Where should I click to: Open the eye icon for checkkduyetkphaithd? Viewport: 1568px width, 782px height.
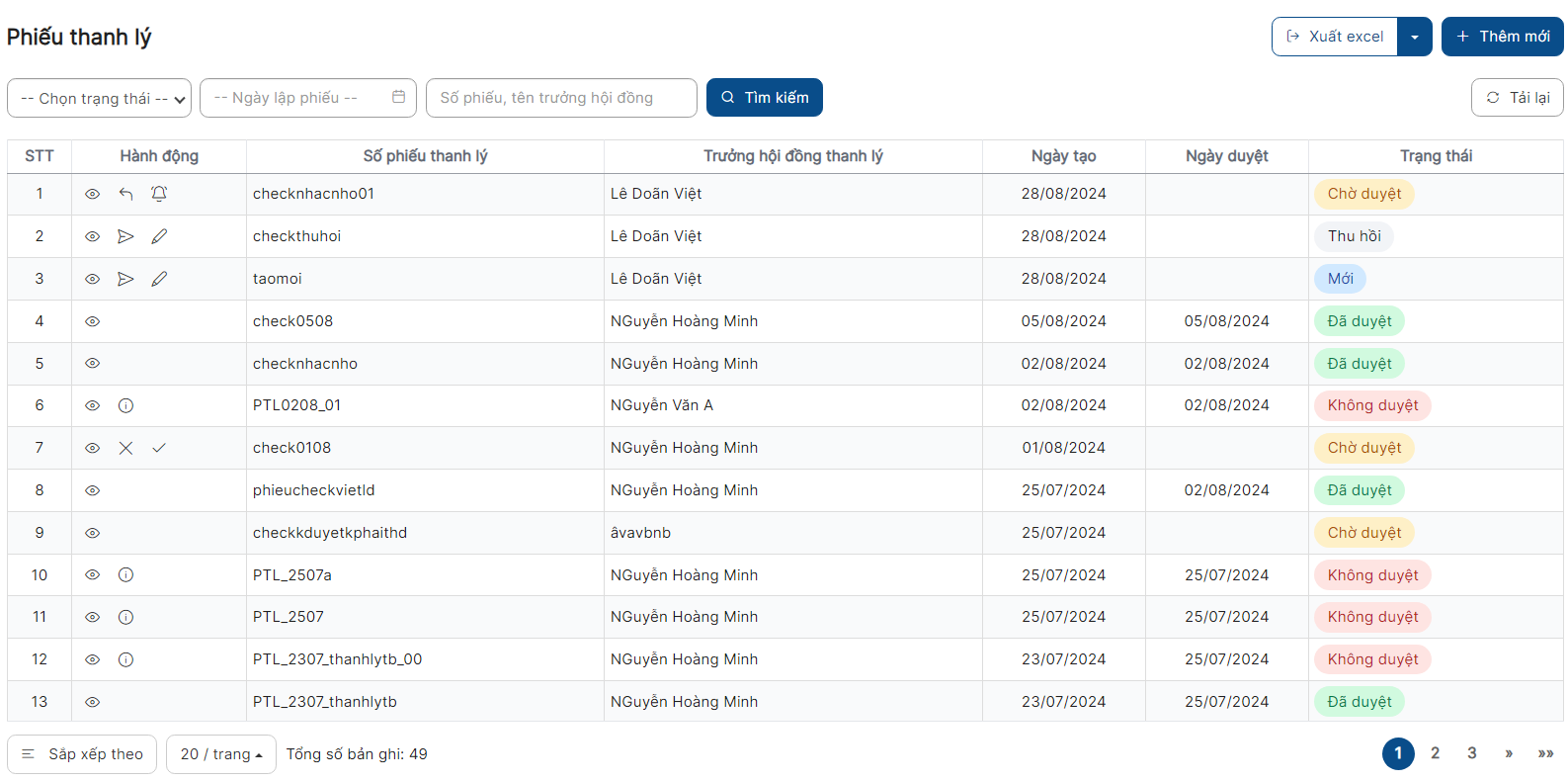click(92, 533)
